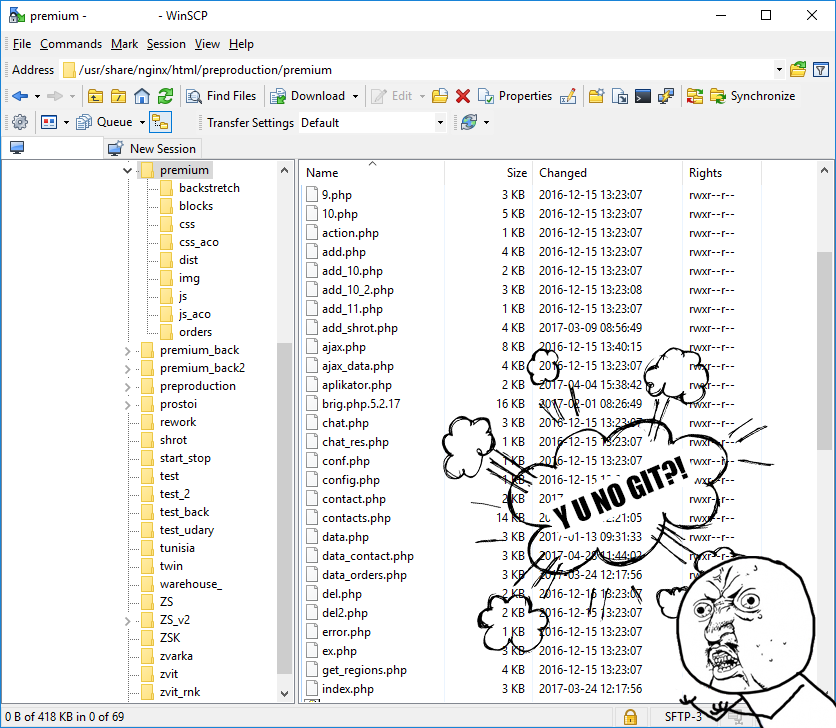
Task: Expand the premium_back folder
Action: 127,350
